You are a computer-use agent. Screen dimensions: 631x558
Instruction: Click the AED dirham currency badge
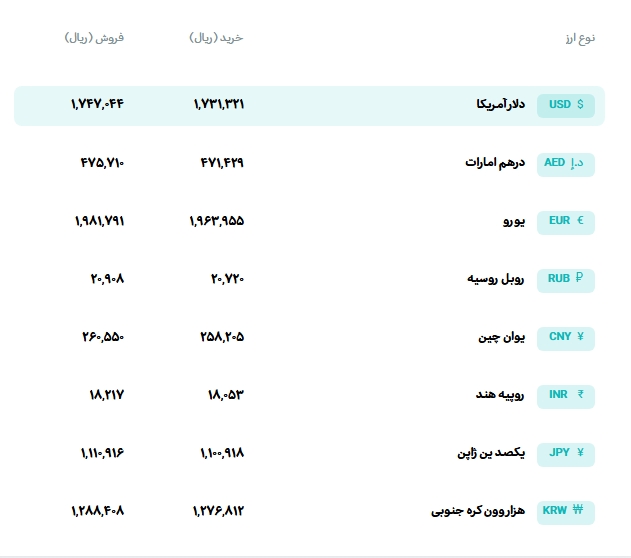pyautogui.click(x=566, y=164)
